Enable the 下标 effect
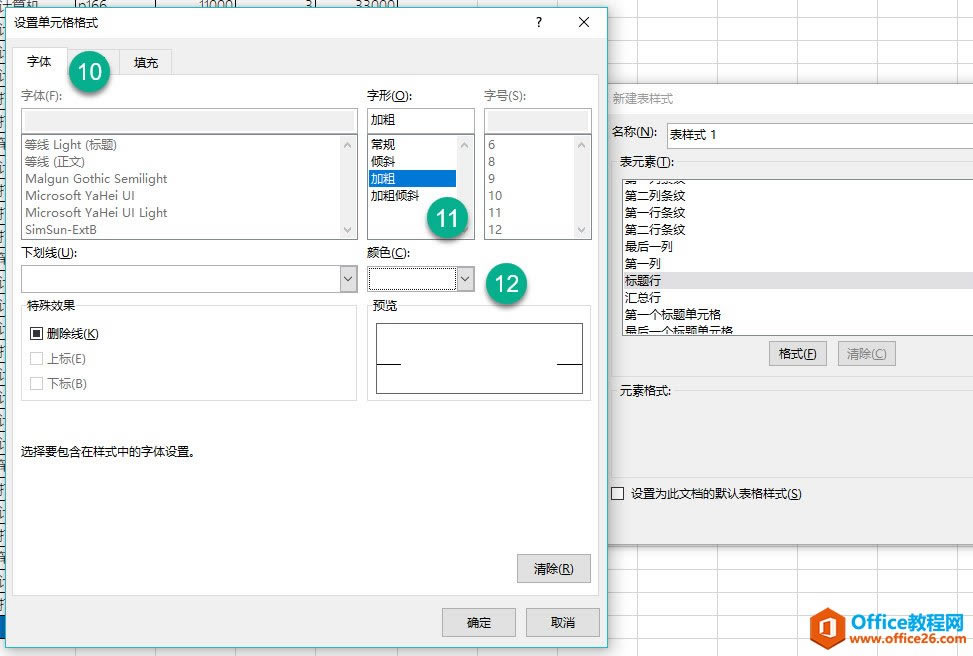Viewport: 973px width, 656px height. pos(37,383)
